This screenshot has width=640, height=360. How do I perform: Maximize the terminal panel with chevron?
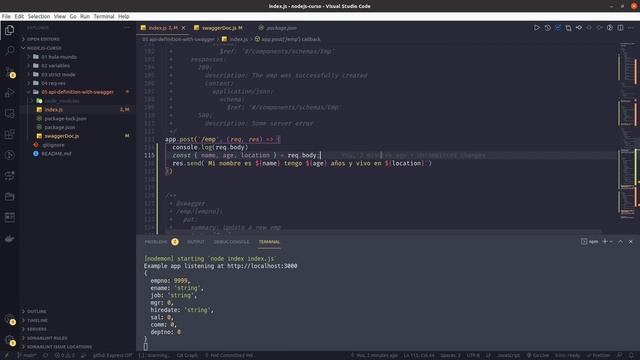pos(620,242)
